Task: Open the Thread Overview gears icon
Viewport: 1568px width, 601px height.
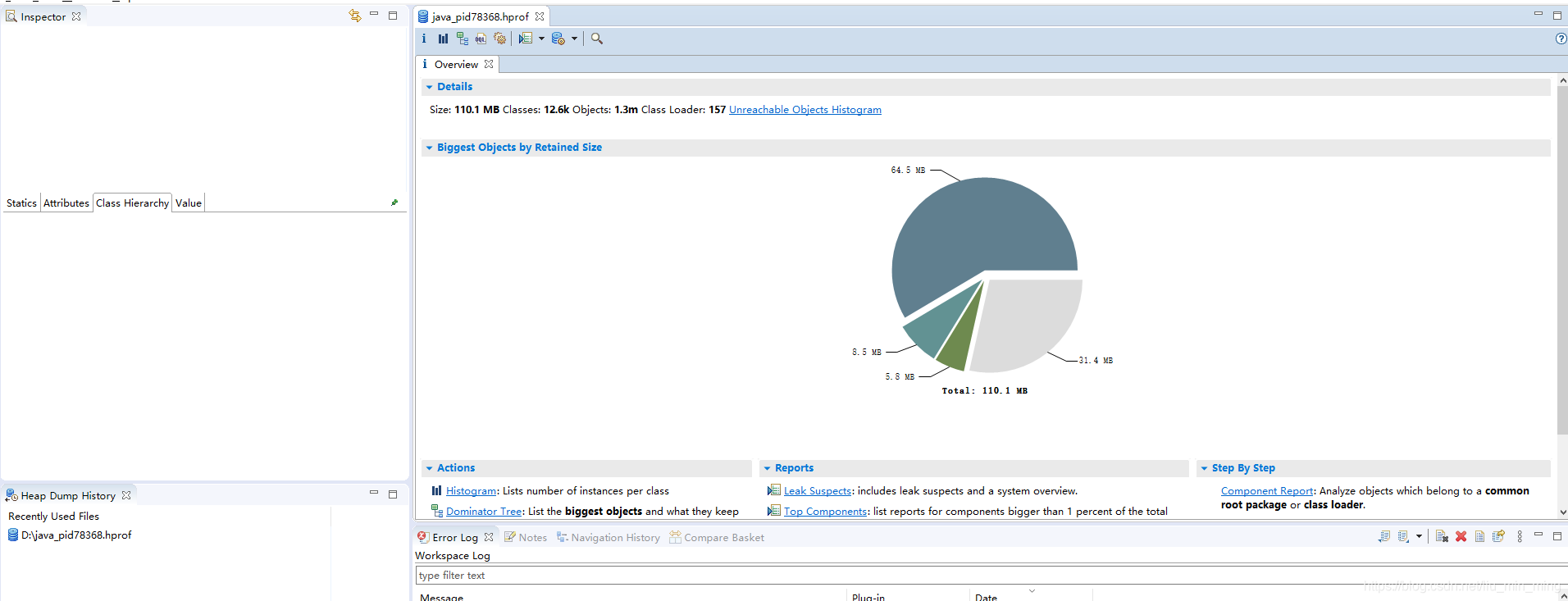Action: coord(500,39)
